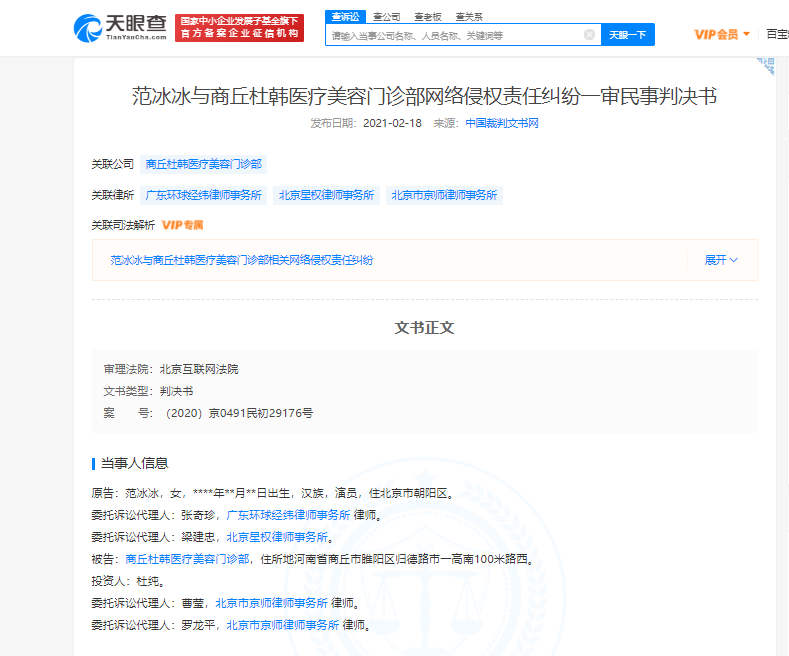This screenshot has height=656, width=789.
Task: Open 北京市京师律师事务所 related law firm tag
Action: tap(445, 195)
